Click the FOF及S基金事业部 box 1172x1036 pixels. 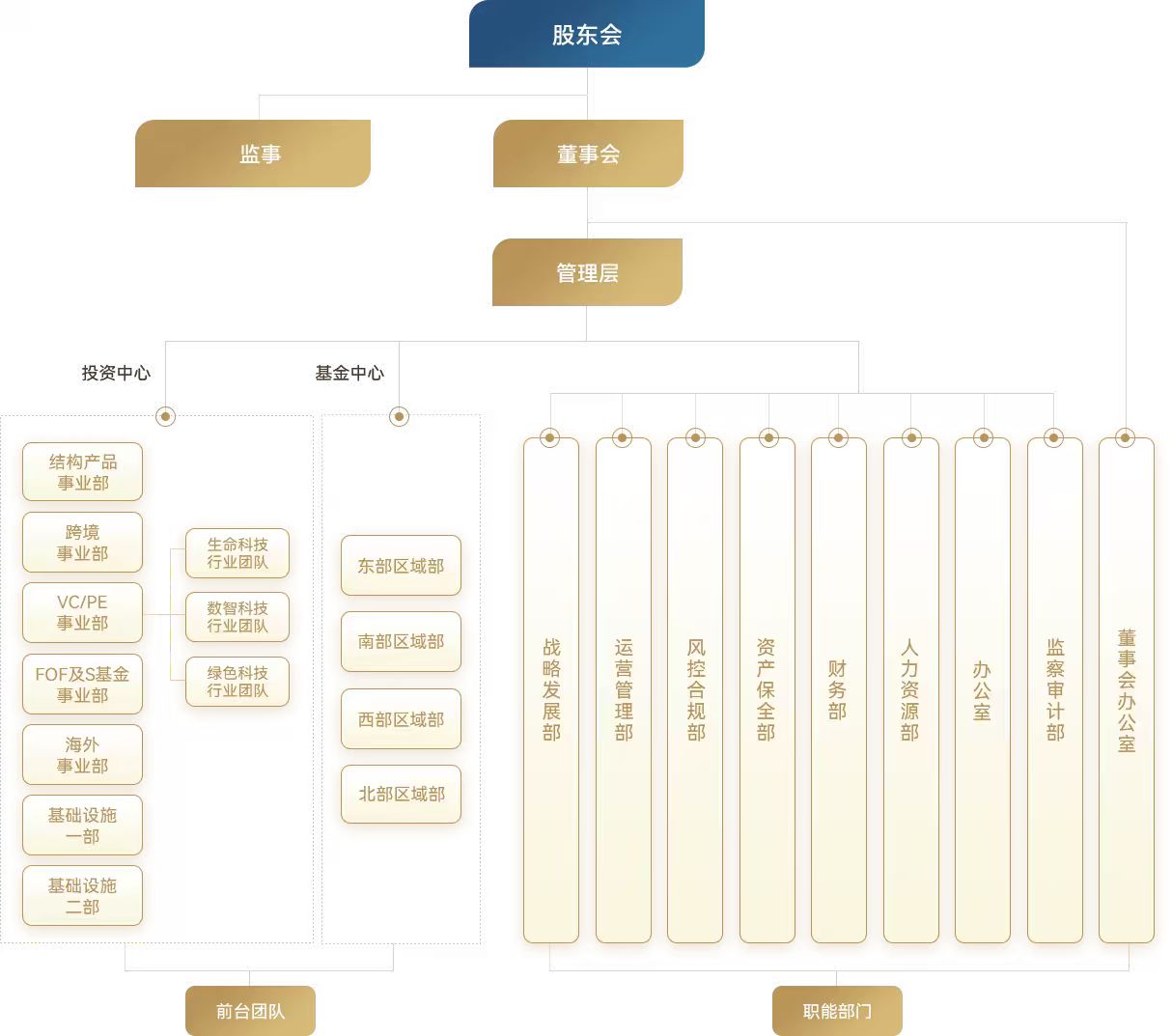(x=83, y=685)
